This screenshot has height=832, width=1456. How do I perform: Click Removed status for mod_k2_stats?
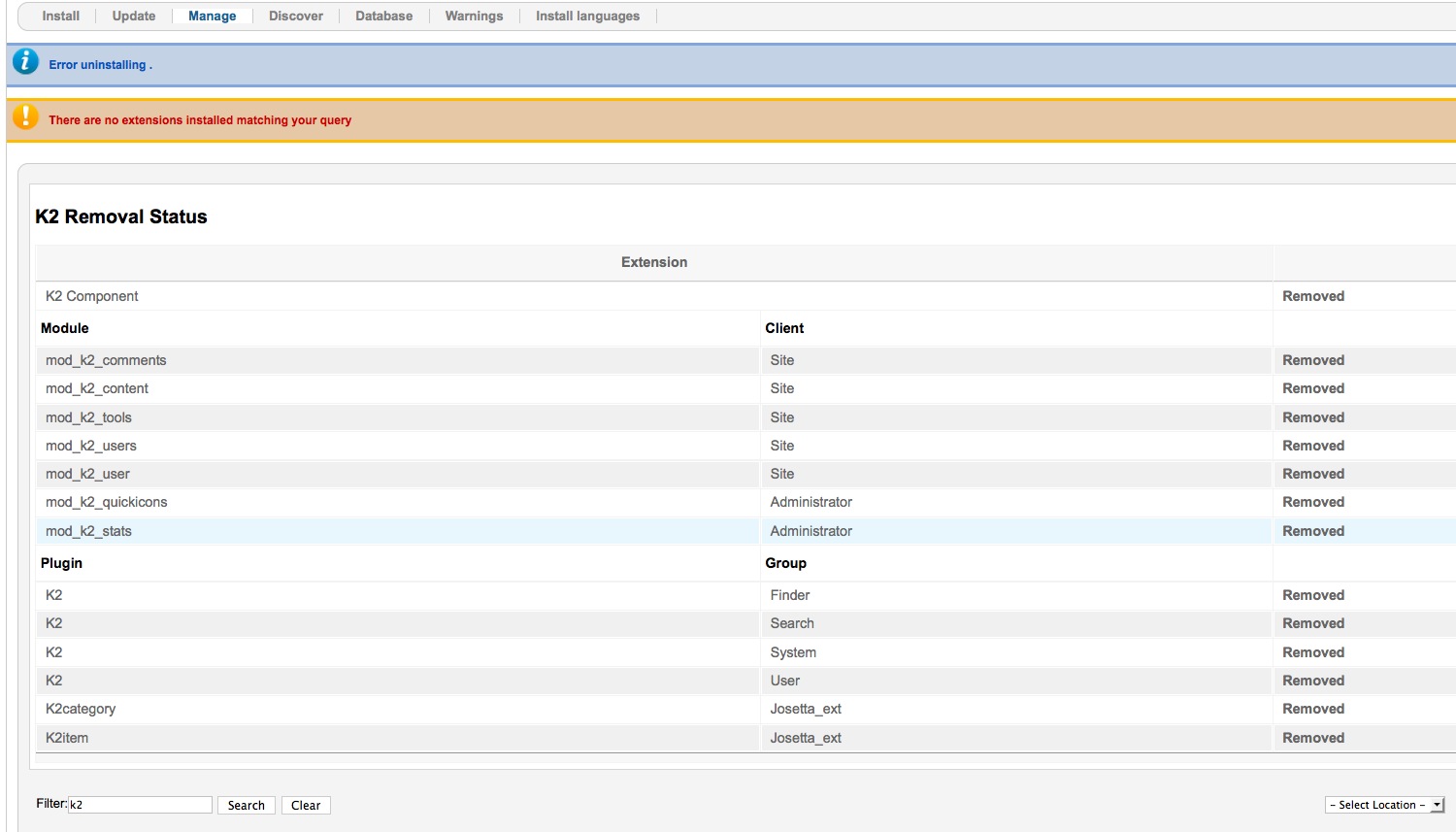coord(1313,531)
